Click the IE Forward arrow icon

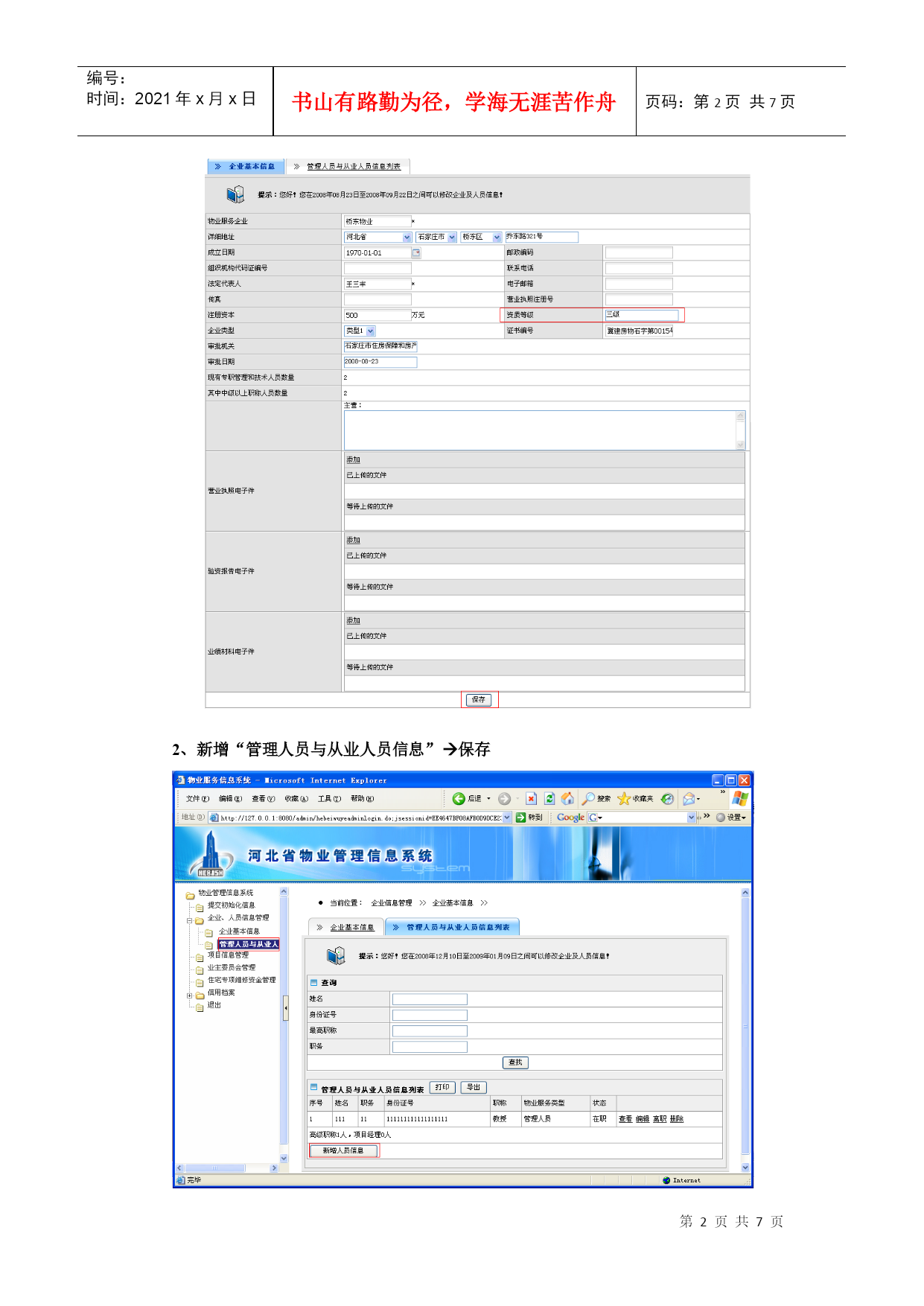(504, 799)
